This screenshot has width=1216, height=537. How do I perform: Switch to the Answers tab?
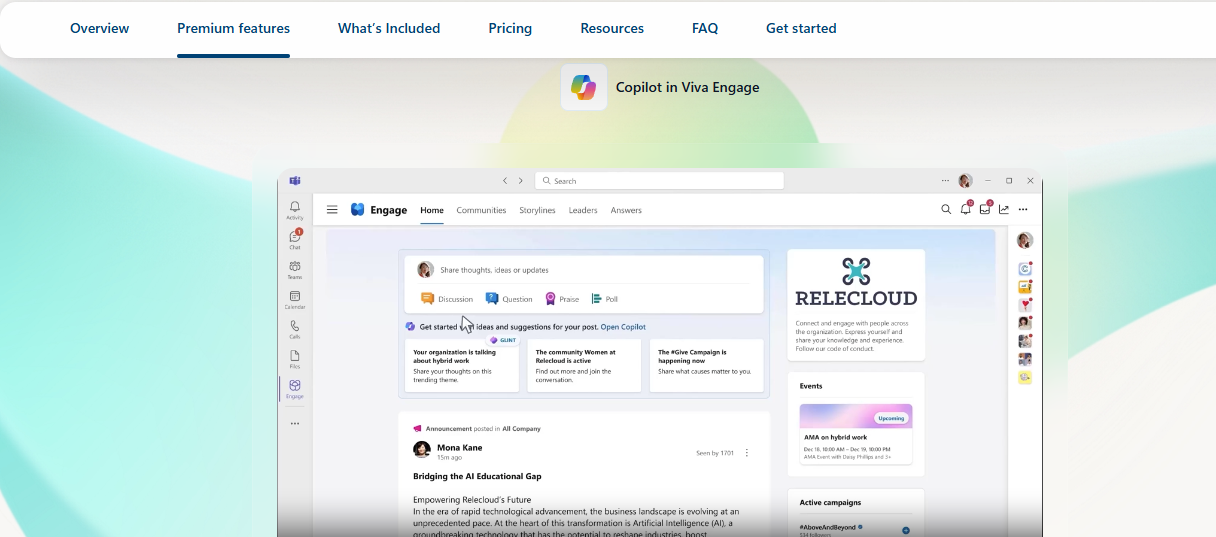click(626, 210)
